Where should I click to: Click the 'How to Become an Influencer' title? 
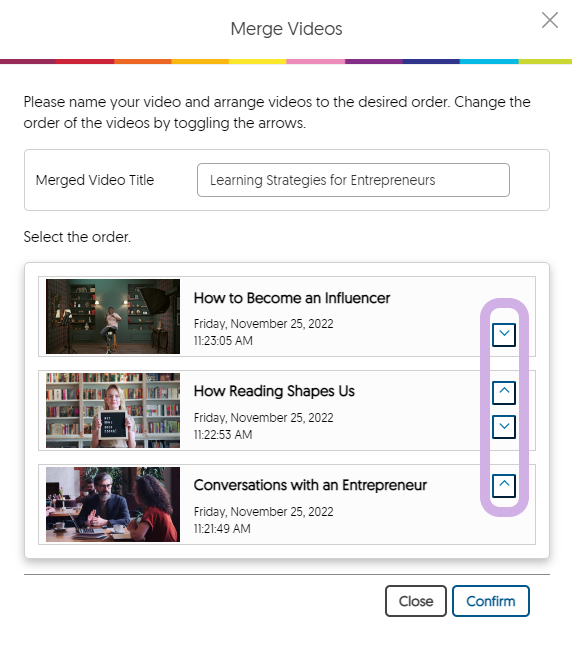pos(292,298)
